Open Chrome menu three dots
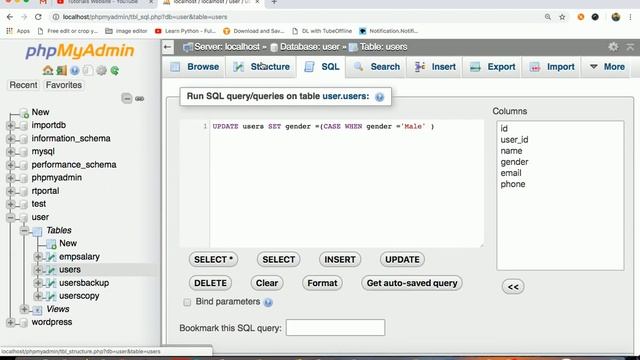This screenshot has width=640, height=360. [631, 17]
